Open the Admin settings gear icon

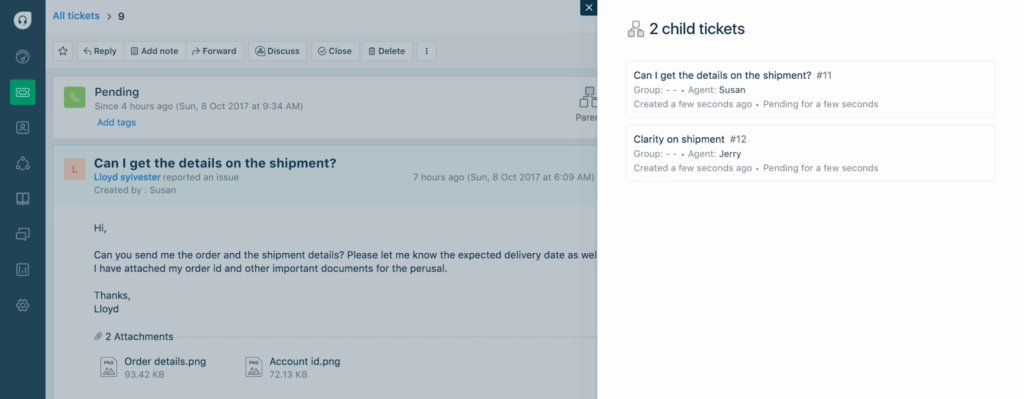pos(22,305)
